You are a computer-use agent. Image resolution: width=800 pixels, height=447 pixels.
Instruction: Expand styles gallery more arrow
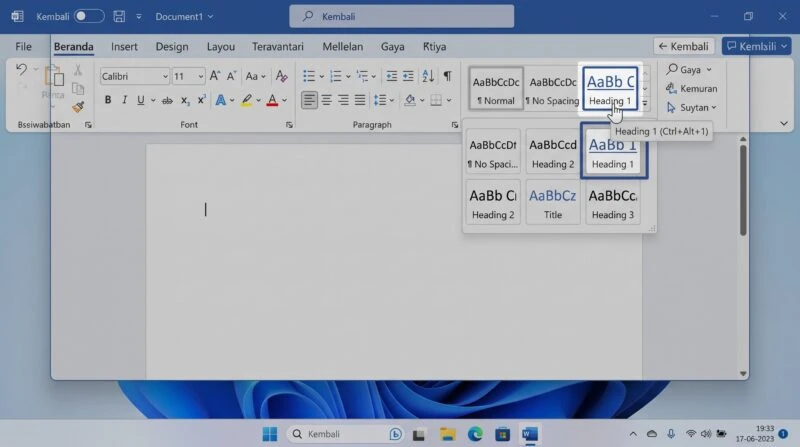click(x=645, y=103)
